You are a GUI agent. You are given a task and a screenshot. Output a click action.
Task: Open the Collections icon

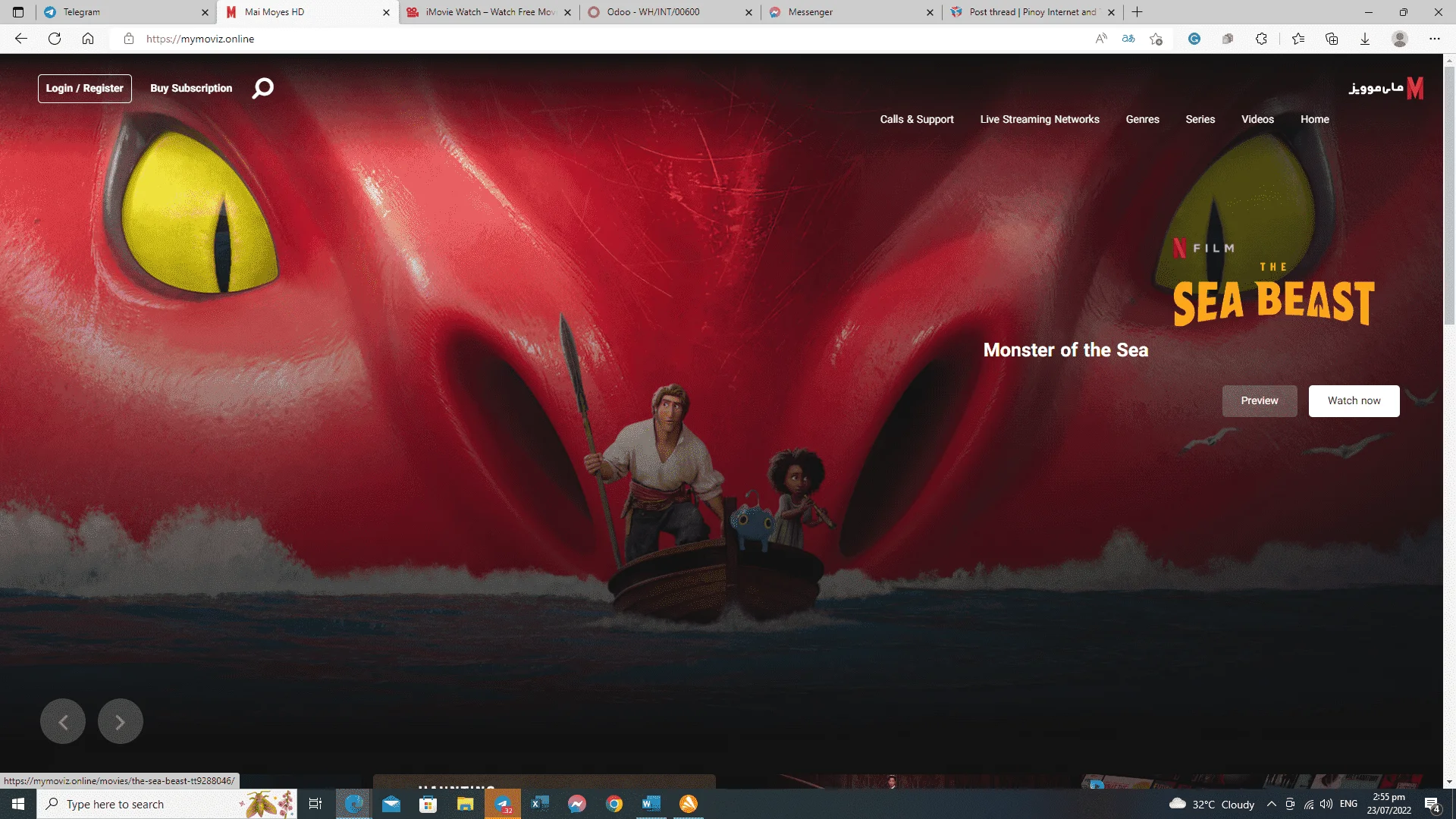tap(1332, 39)
